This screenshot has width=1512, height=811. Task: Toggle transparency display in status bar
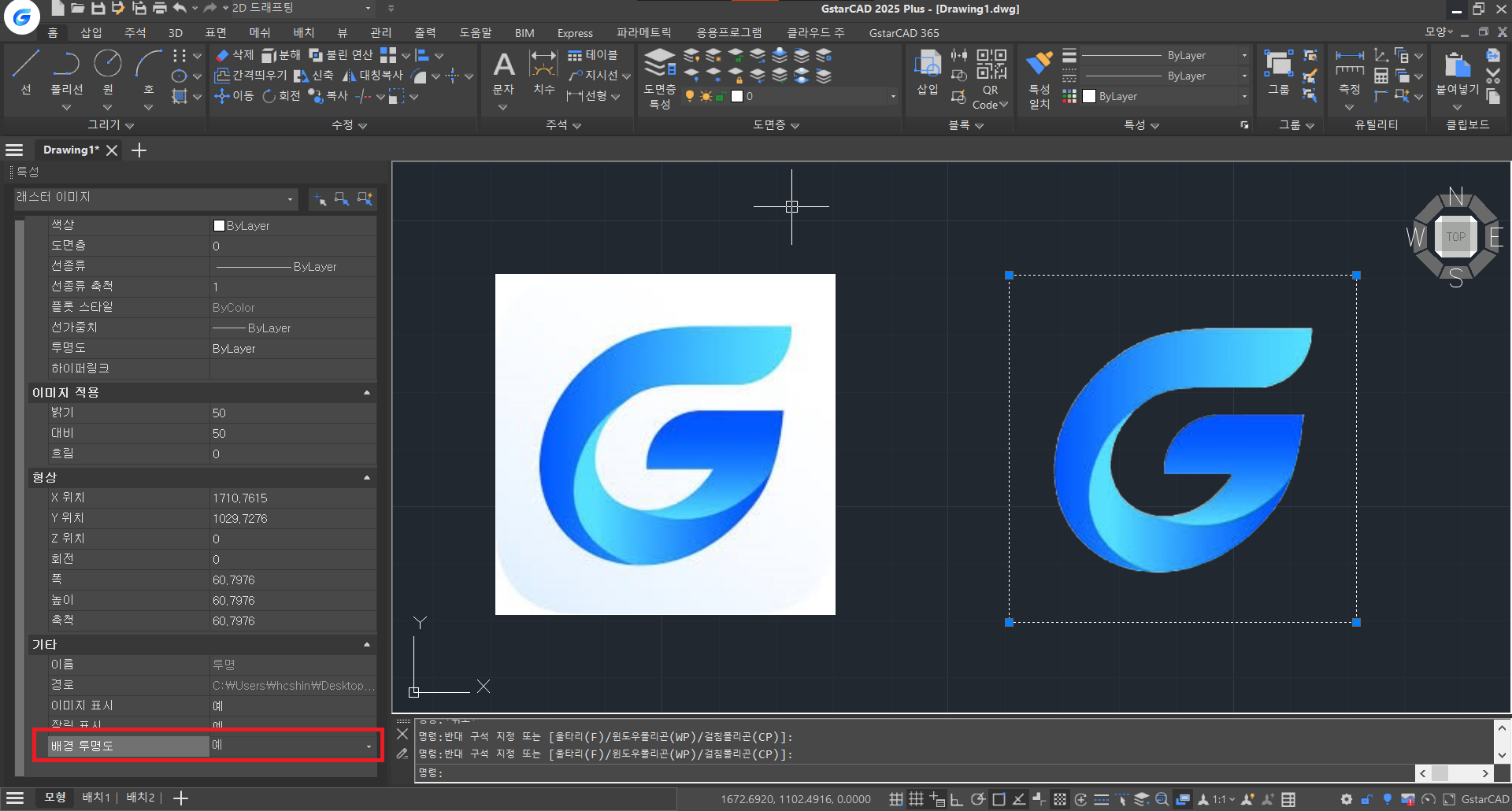click(x=1060, y=799)
